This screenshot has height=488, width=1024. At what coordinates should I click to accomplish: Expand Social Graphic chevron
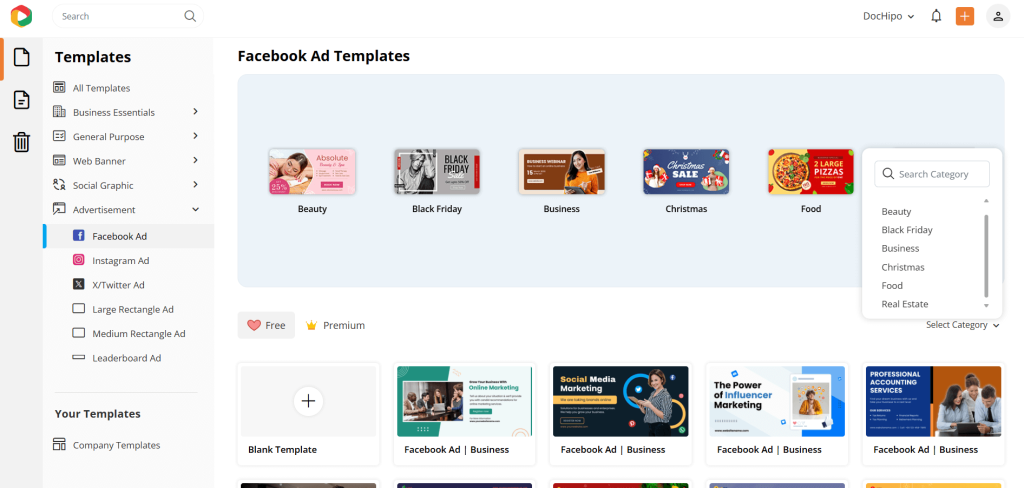195,185
